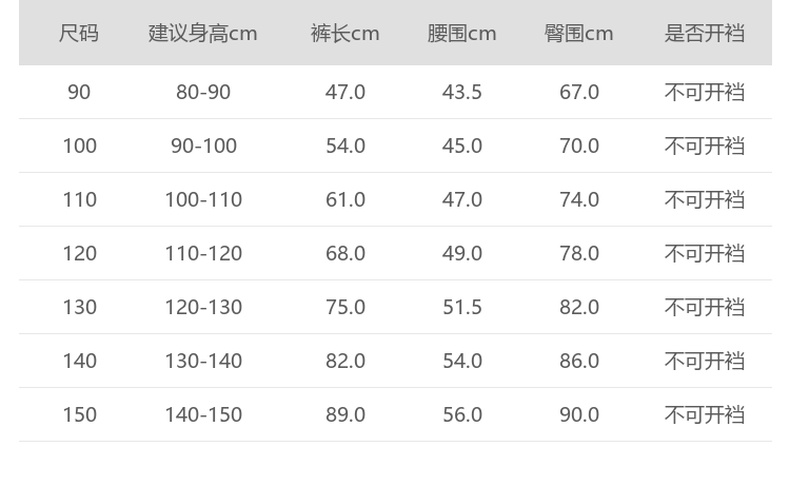
Task: Select the 67.0 hip value
Action: (x=579, y=92)
